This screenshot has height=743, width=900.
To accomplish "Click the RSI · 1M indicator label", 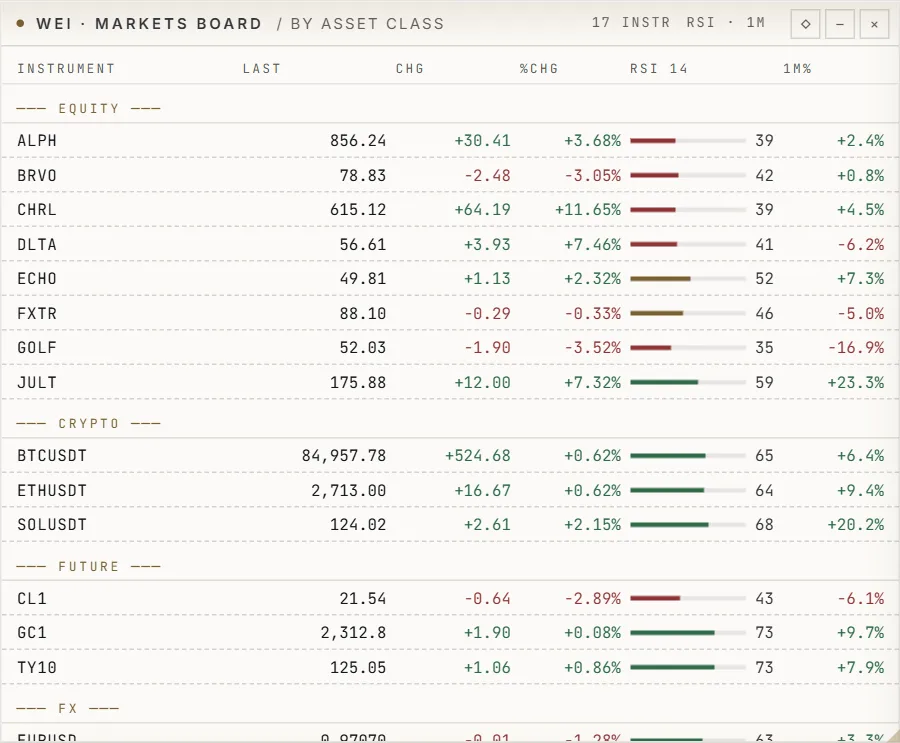I will click(726, 22).
